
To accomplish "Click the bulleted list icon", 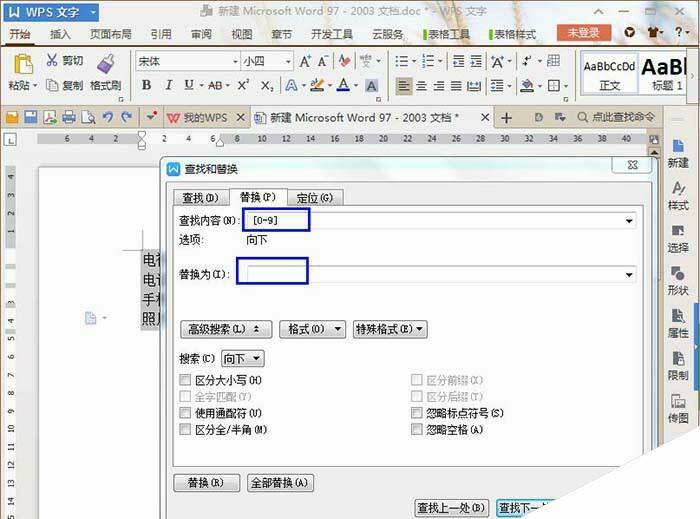I will [x=402, y=61].
